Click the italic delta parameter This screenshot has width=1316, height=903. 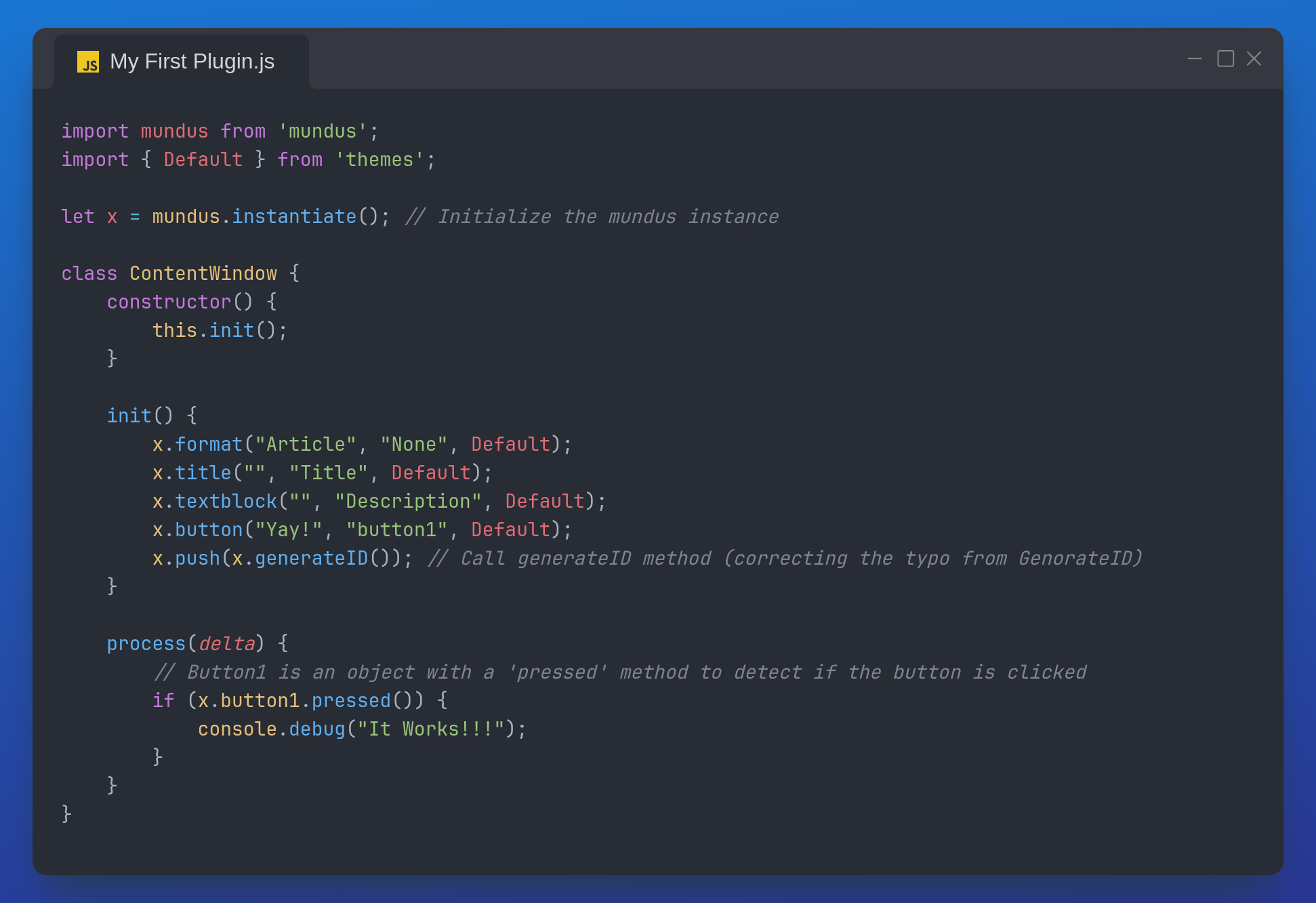pos(226,643)
